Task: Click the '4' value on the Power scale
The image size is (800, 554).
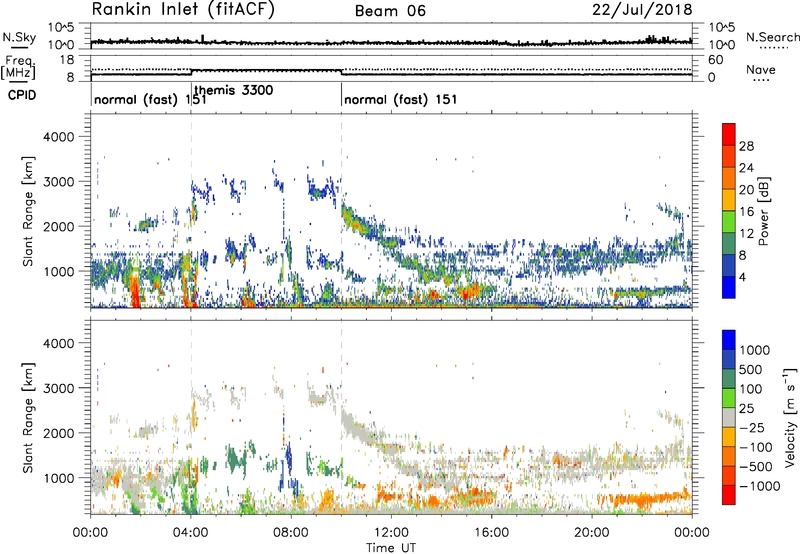Action: (x=742, y=278)
